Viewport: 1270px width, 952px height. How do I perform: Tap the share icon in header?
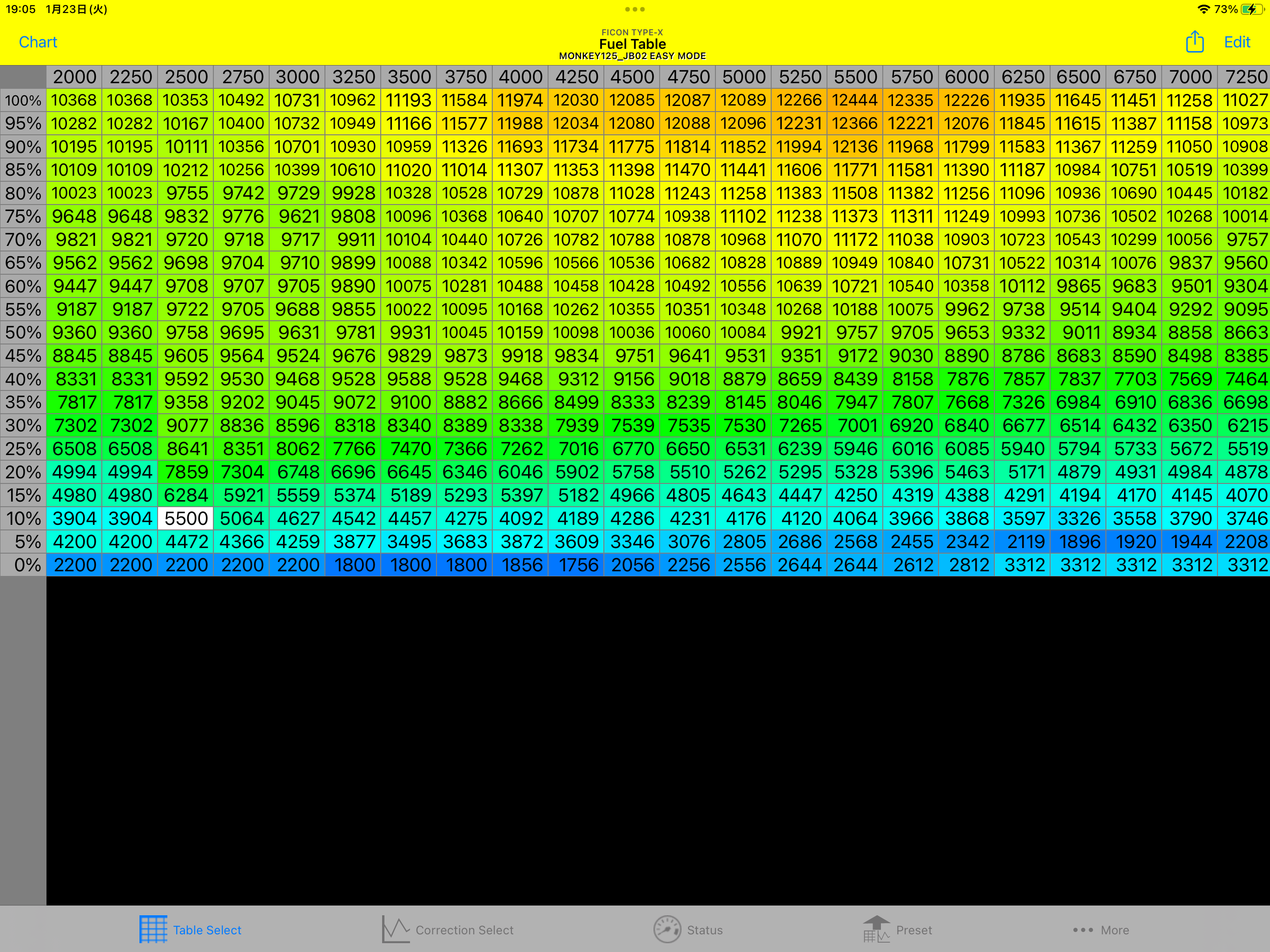click(x=1194, y=42)
